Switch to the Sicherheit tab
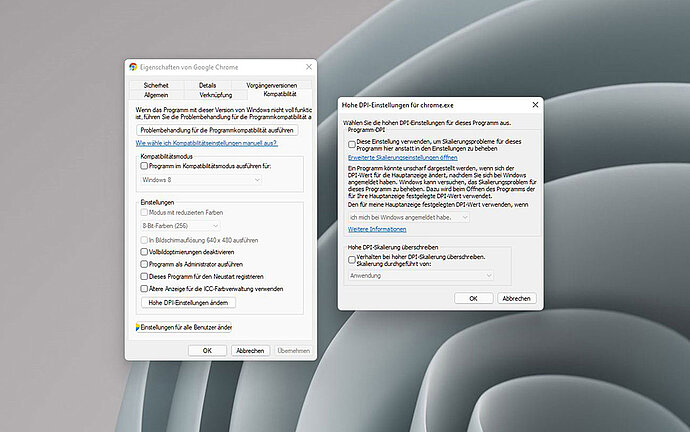690x432 pixels. point(156,85)
